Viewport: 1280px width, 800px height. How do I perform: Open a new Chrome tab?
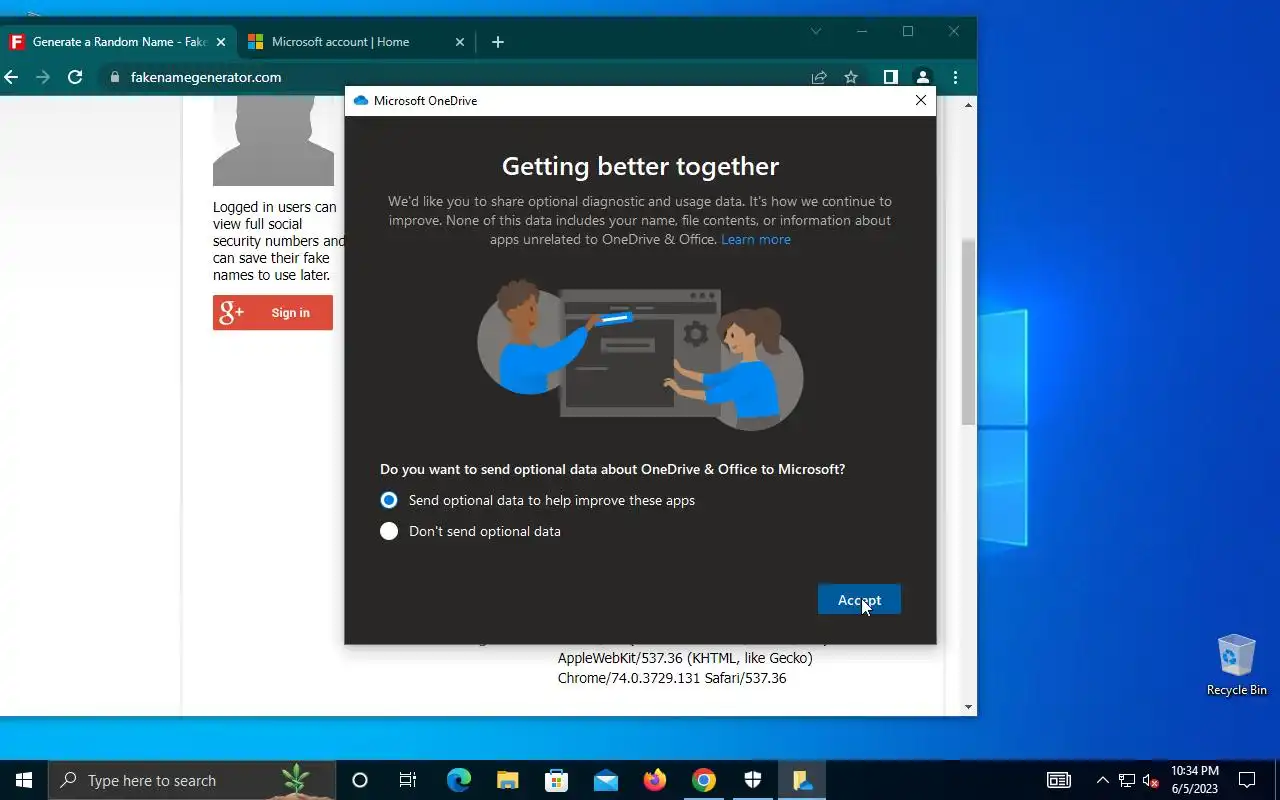coord(498,42)
